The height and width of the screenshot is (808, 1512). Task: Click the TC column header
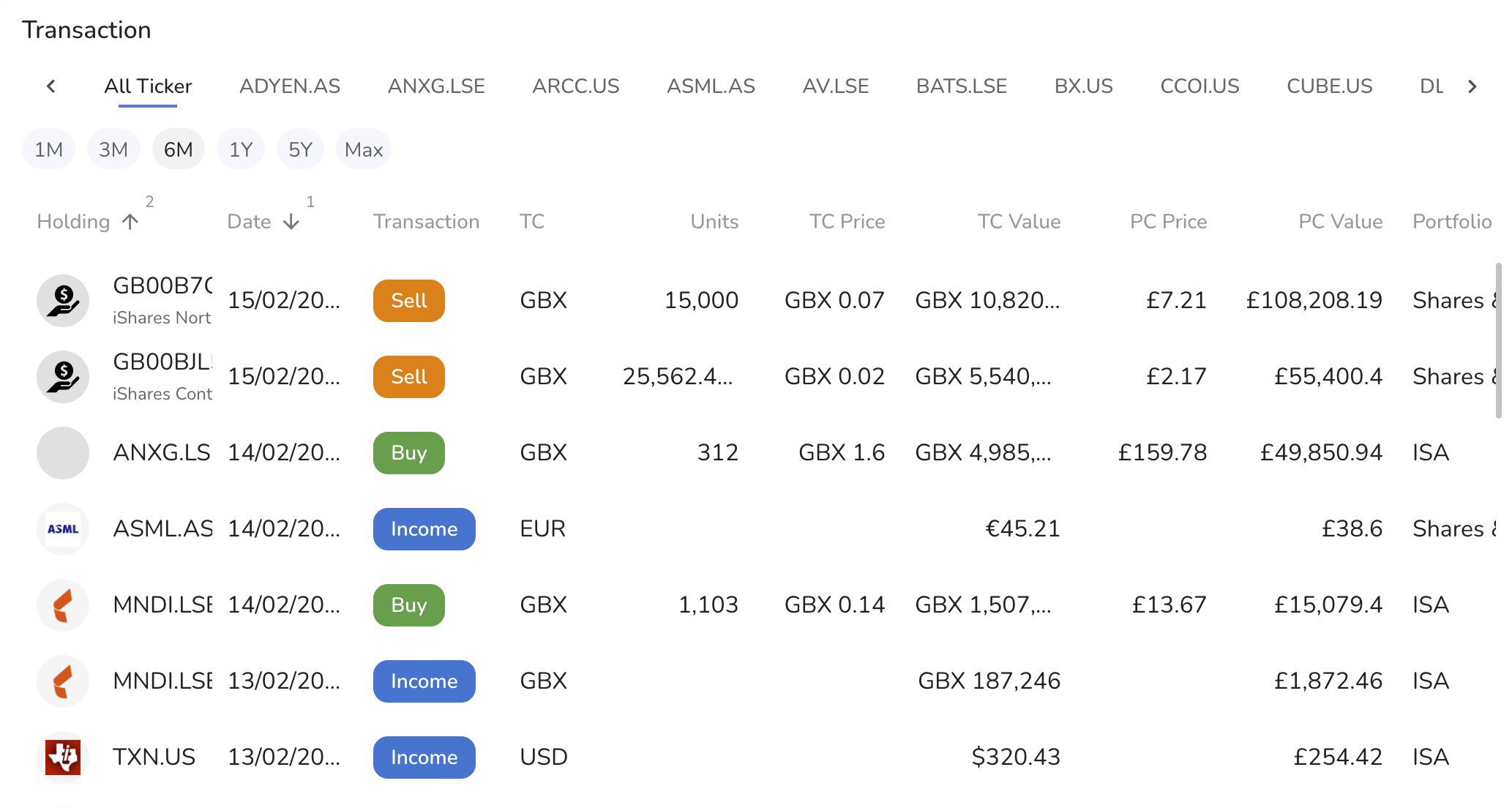pyautogui.click(x=532, y=222)
